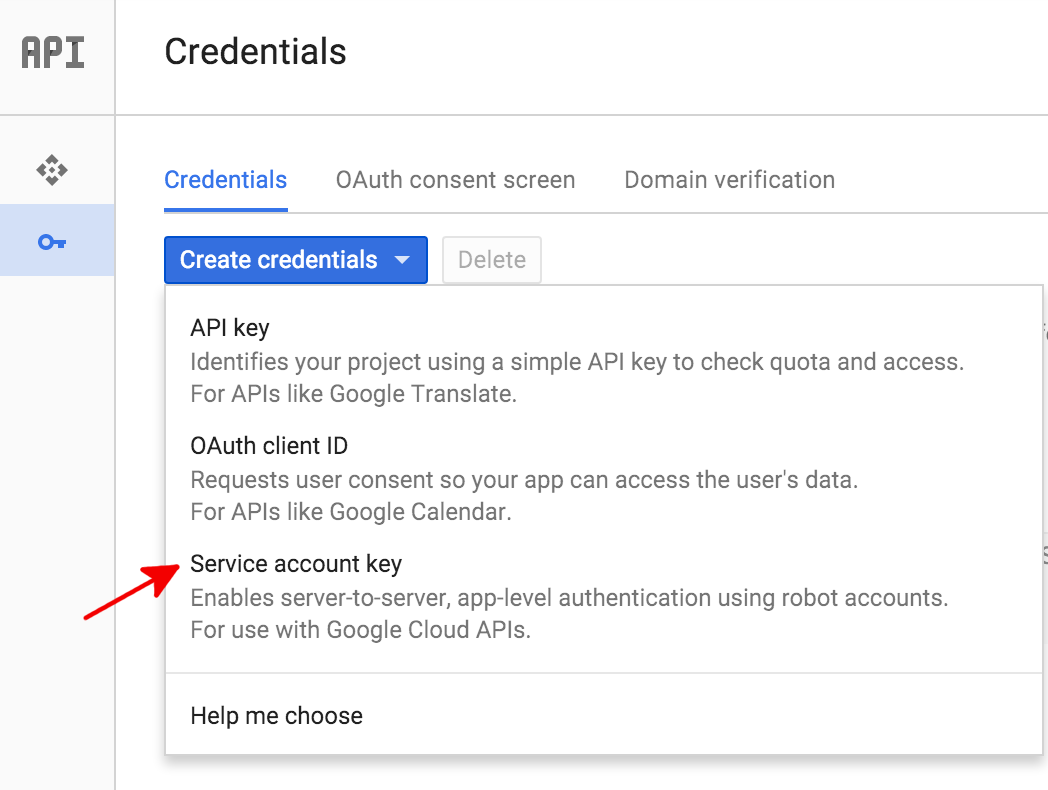Click the "Identifies your project" description text

pos(576,362)
